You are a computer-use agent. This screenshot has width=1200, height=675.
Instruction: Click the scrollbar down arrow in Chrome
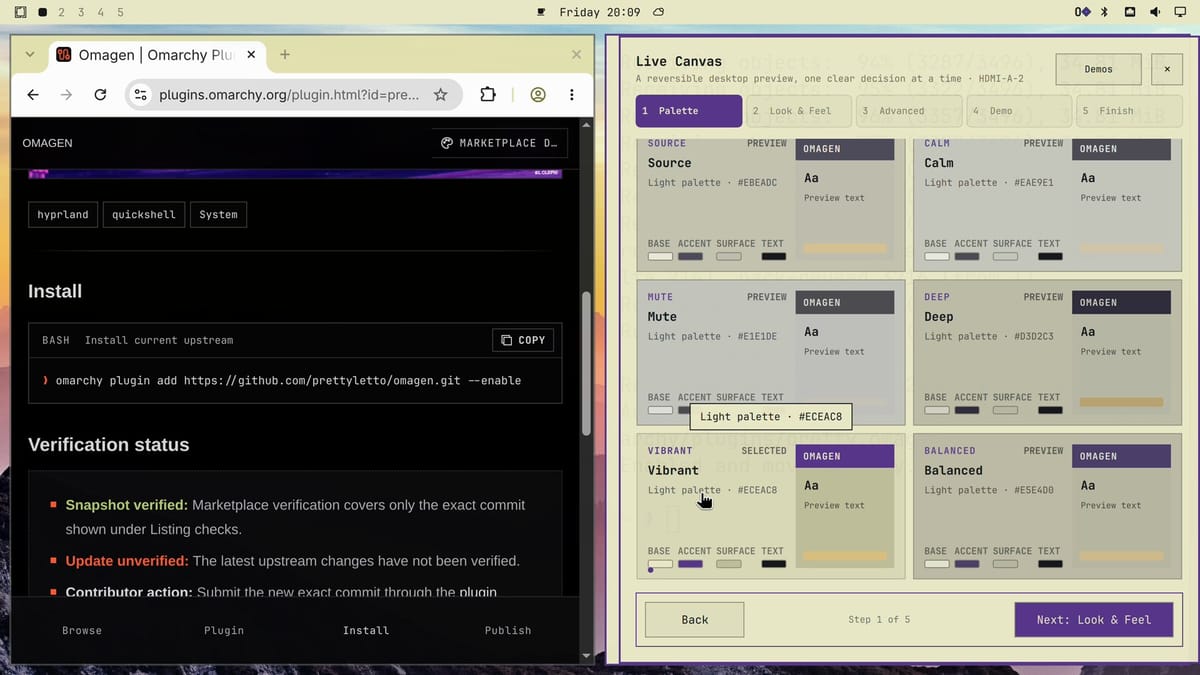click(586, 655)
